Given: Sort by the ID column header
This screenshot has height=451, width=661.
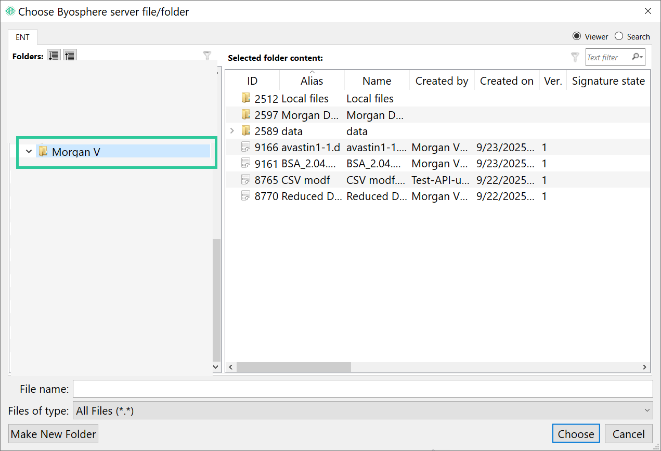Looking at the screenshot, I should click(x=252, y=81).
